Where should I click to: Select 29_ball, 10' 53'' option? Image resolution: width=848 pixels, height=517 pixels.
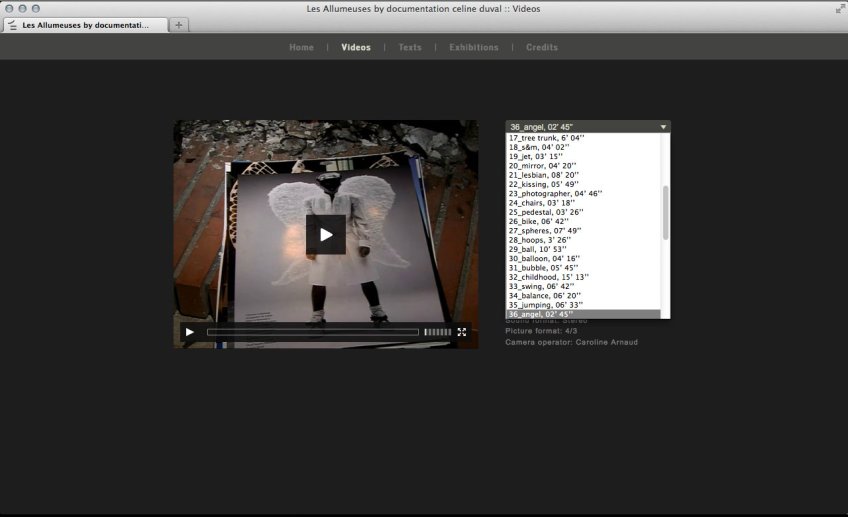coord(583,249)
